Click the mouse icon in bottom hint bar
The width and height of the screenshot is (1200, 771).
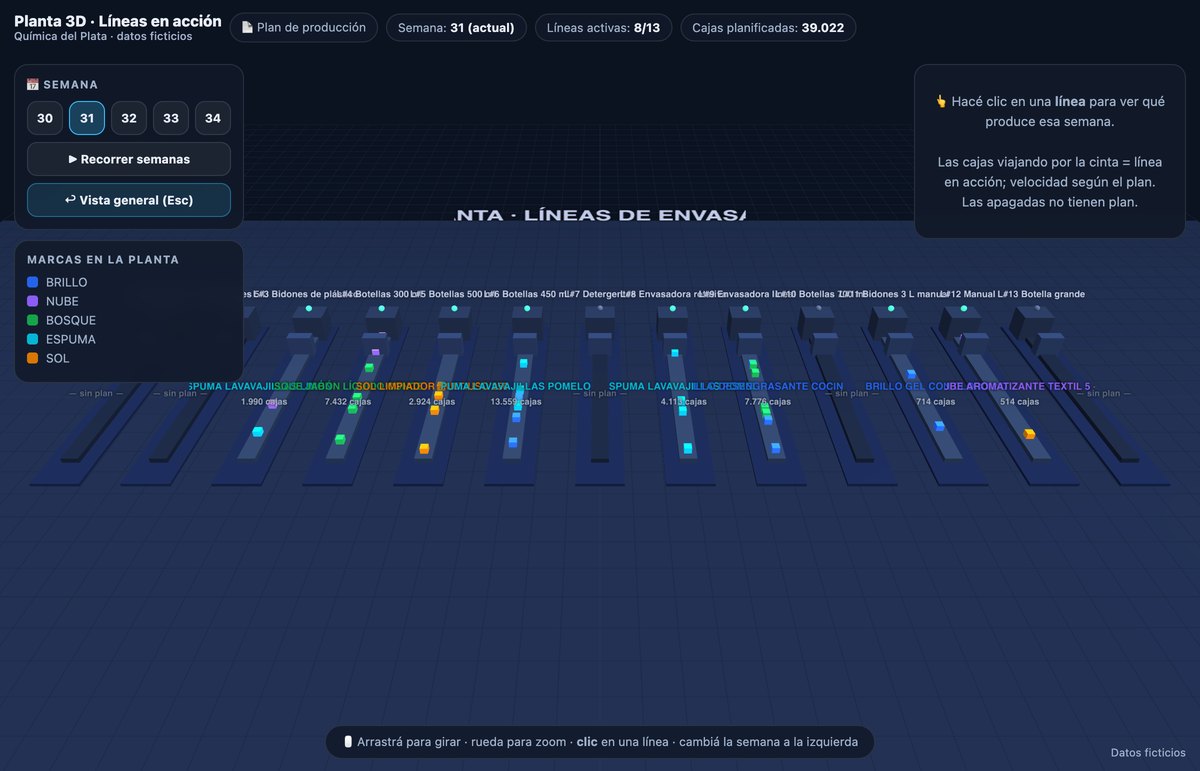348,742
